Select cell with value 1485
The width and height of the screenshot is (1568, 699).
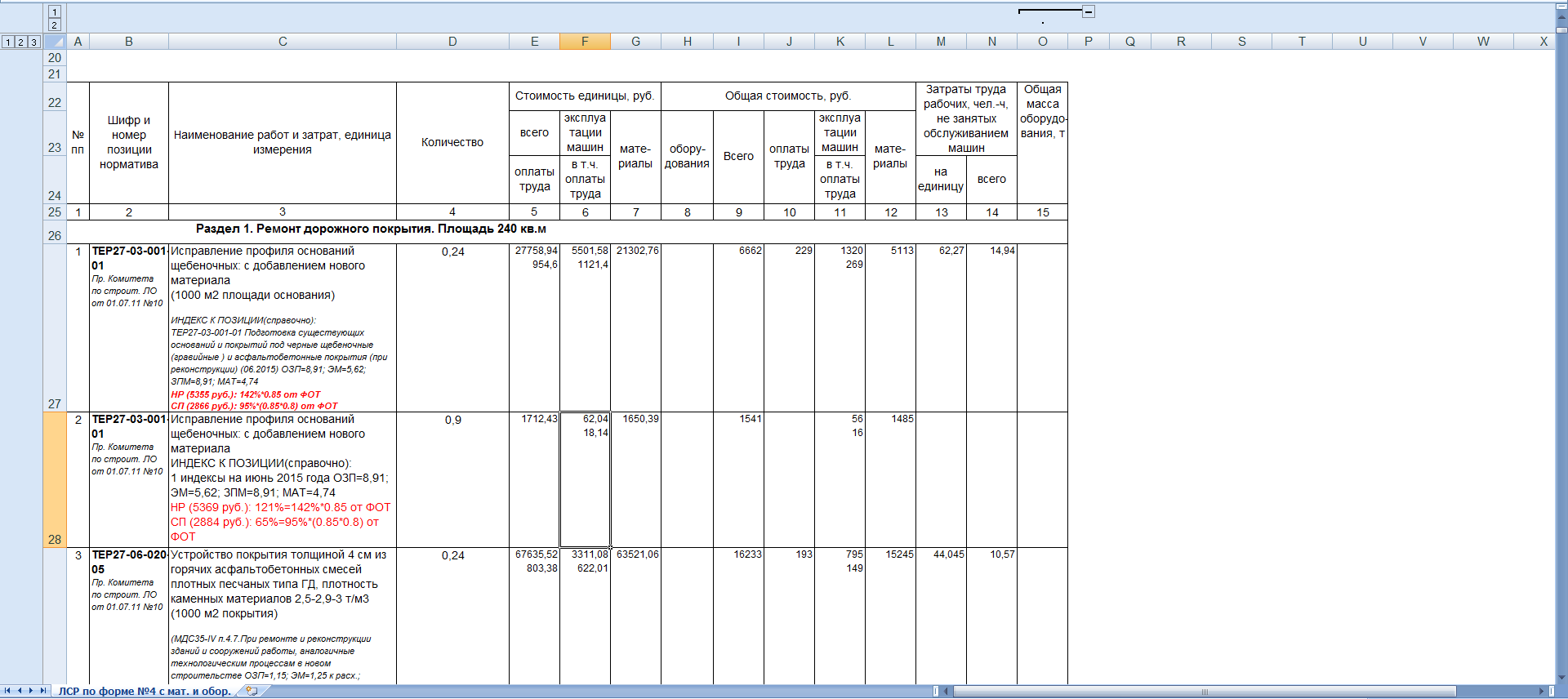coord(890,479)
